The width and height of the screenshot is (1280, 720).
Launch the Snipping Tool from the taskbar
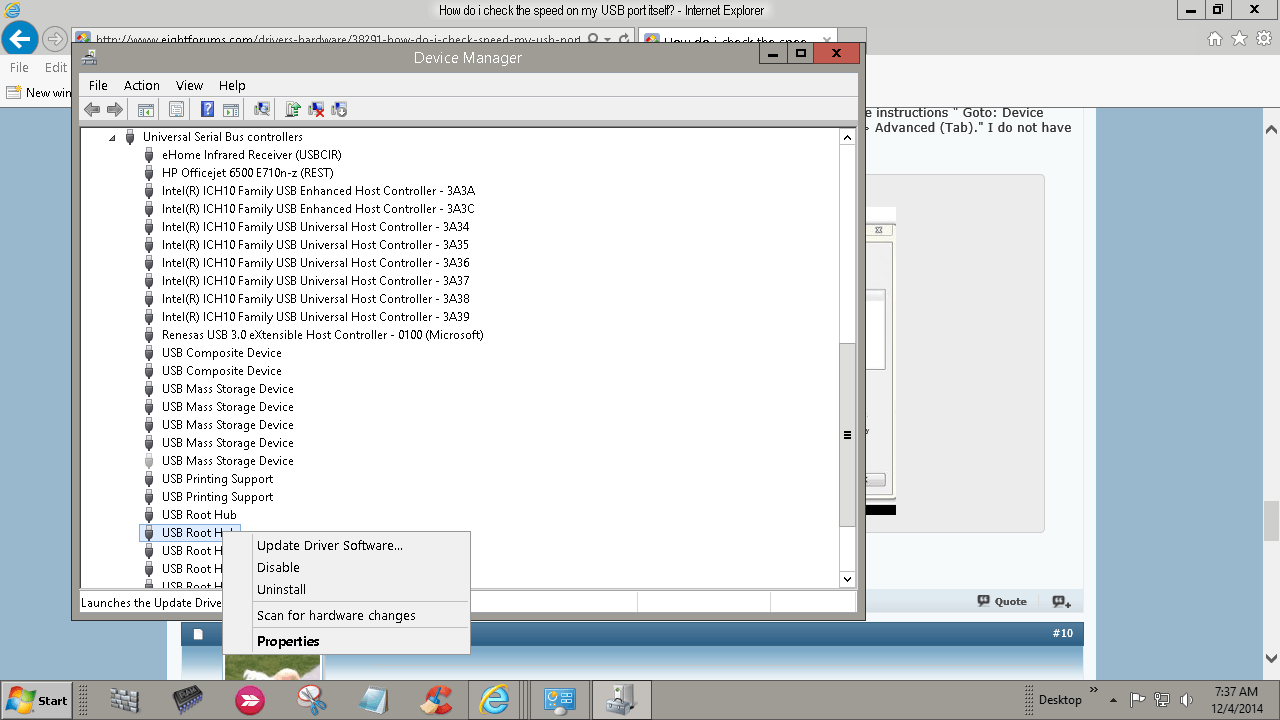(312, 700)
